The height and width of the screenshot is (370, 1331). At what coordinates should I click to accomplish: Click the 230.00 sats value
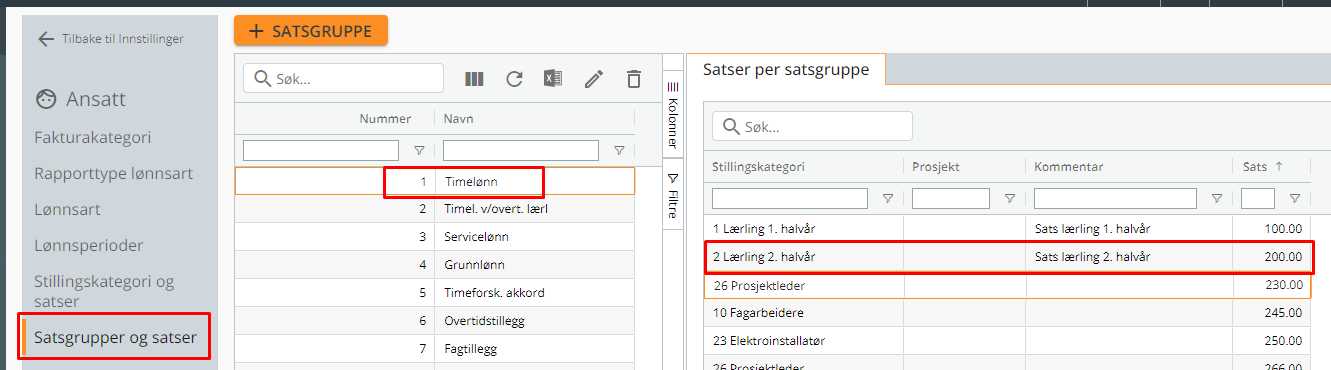pyautogui.click(x=1283, y=285)
